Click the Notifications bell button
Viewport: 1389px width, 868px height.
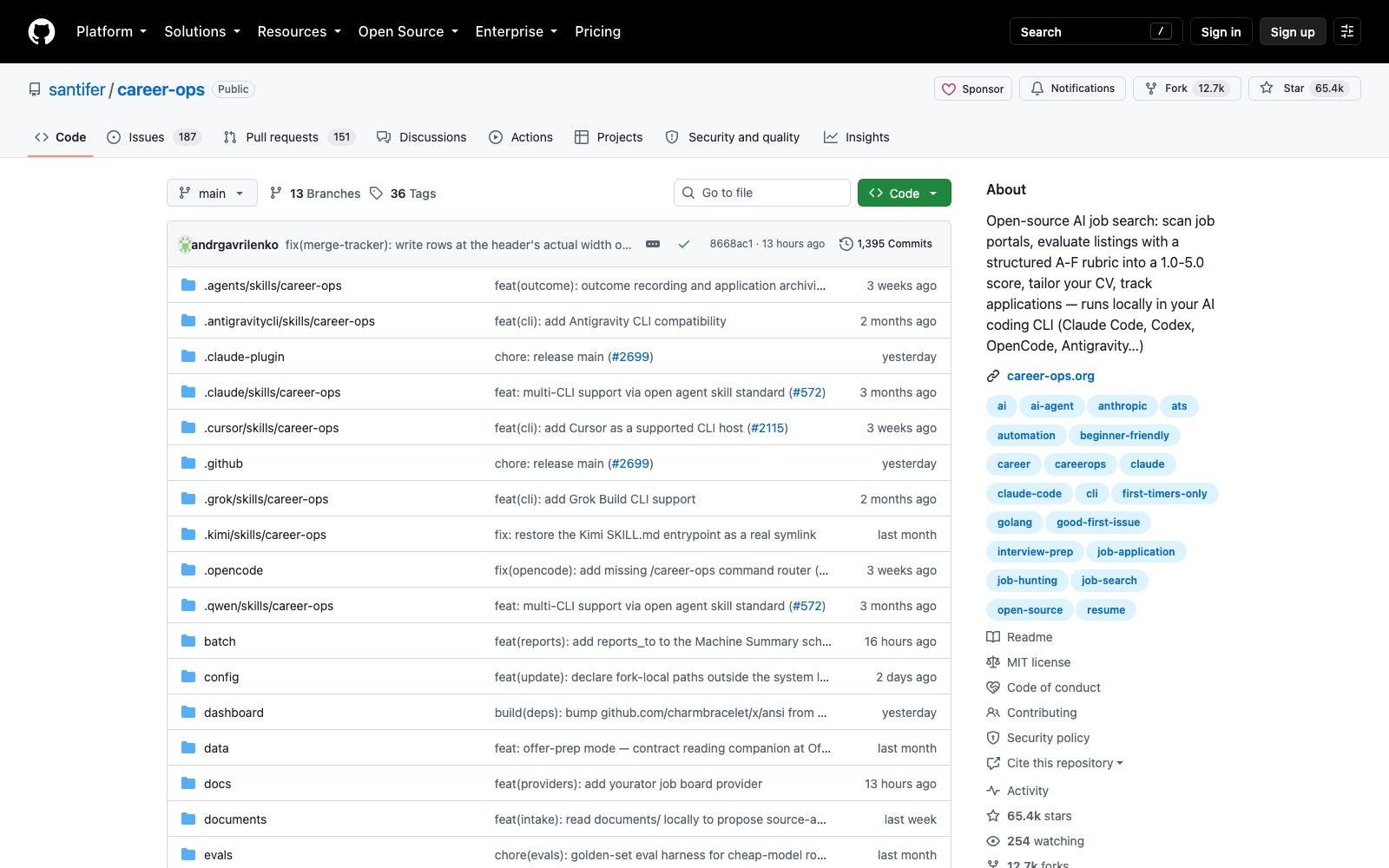click(x=1073, y=89)
